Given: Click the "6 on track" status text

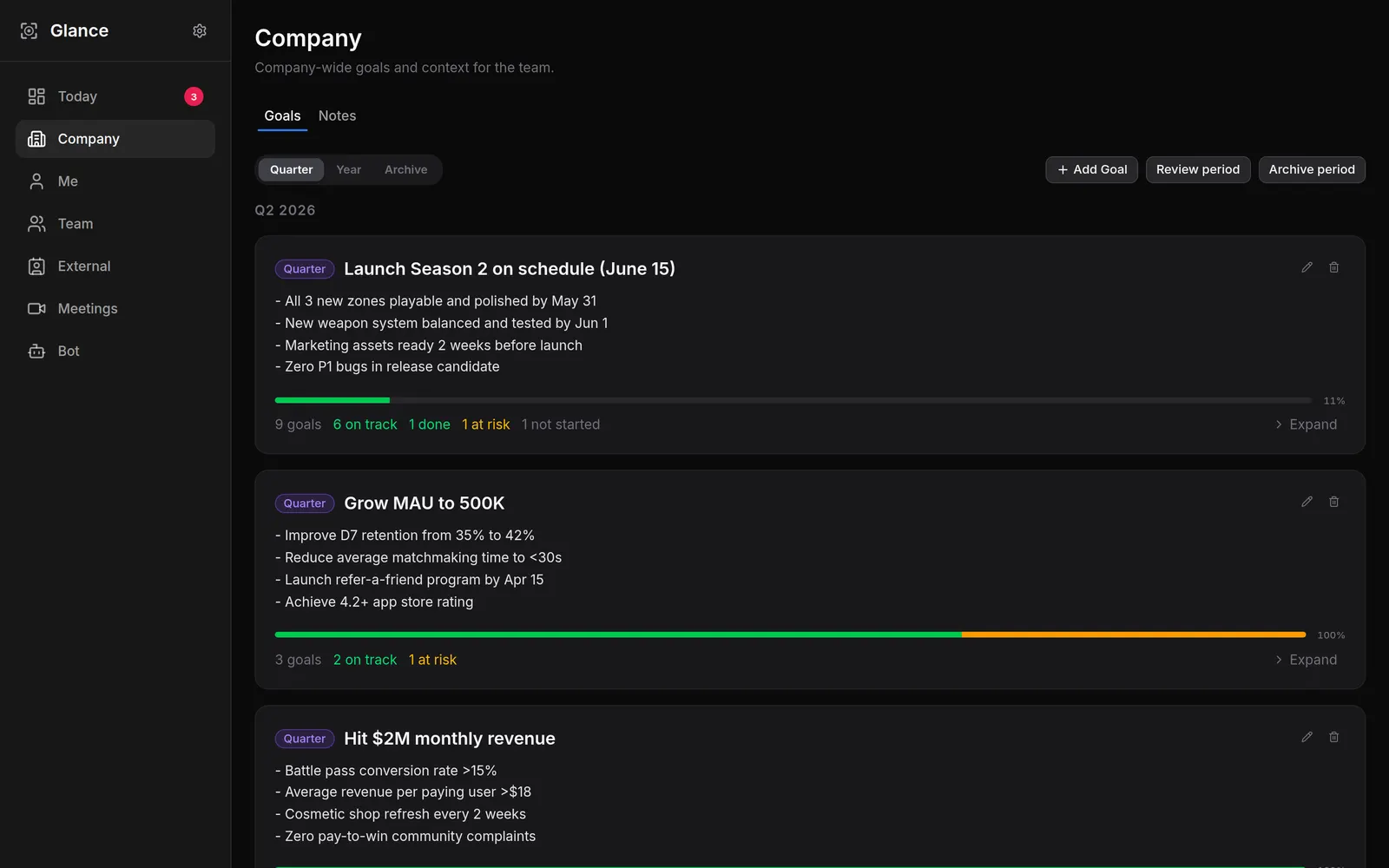Looking at the screenshot, I should tap(365, 424).
